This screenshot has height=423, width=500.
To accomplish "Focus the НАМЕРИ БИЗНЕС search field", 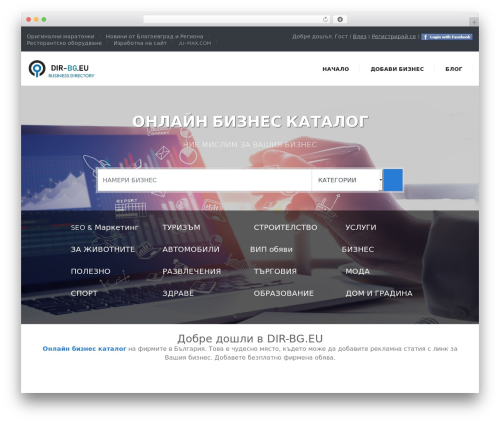I will tap(204, 180).
